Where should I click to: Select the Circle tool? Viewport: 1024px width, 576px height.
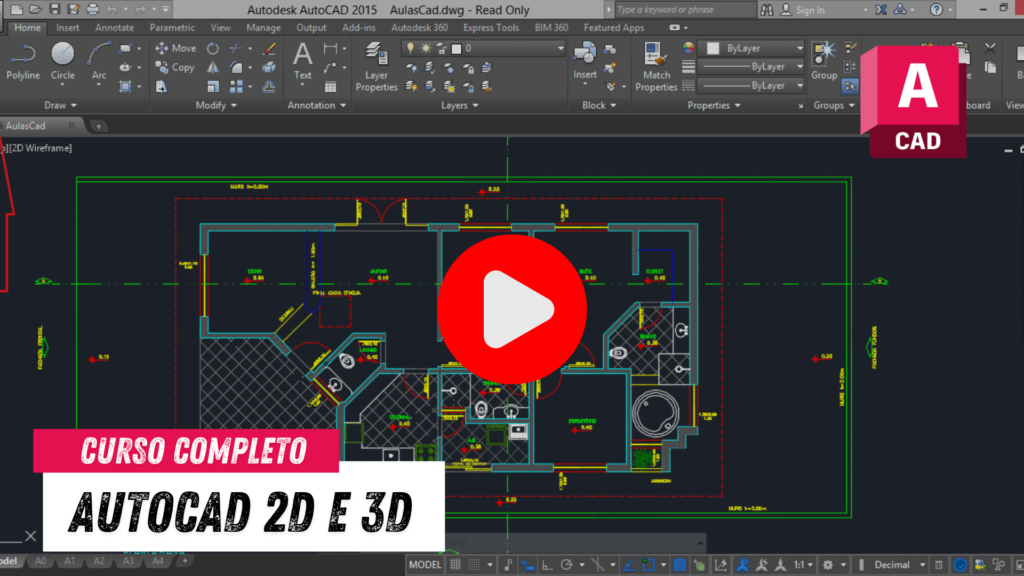click(x=63, y=60)
